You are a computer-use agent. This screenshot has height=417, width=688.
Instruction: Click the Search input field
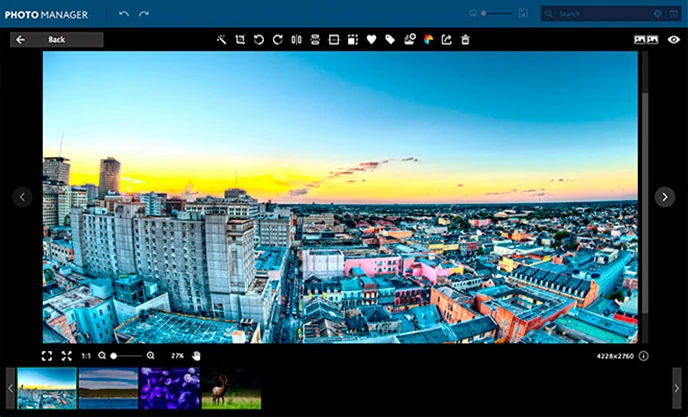coord(603,14)
